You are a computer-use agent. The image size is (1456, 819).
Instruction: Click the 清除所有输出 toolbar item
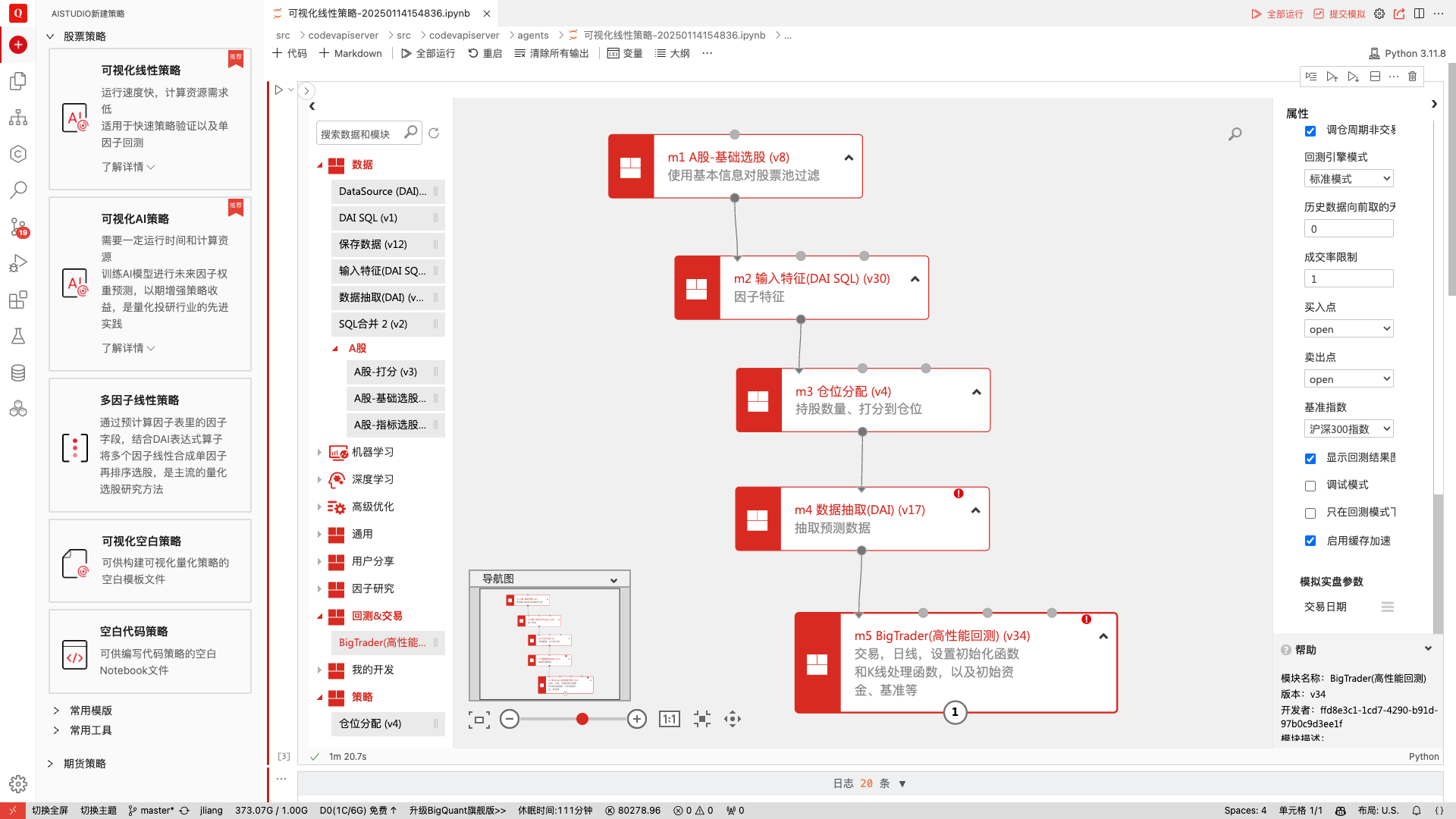click(x=551, y=53)
